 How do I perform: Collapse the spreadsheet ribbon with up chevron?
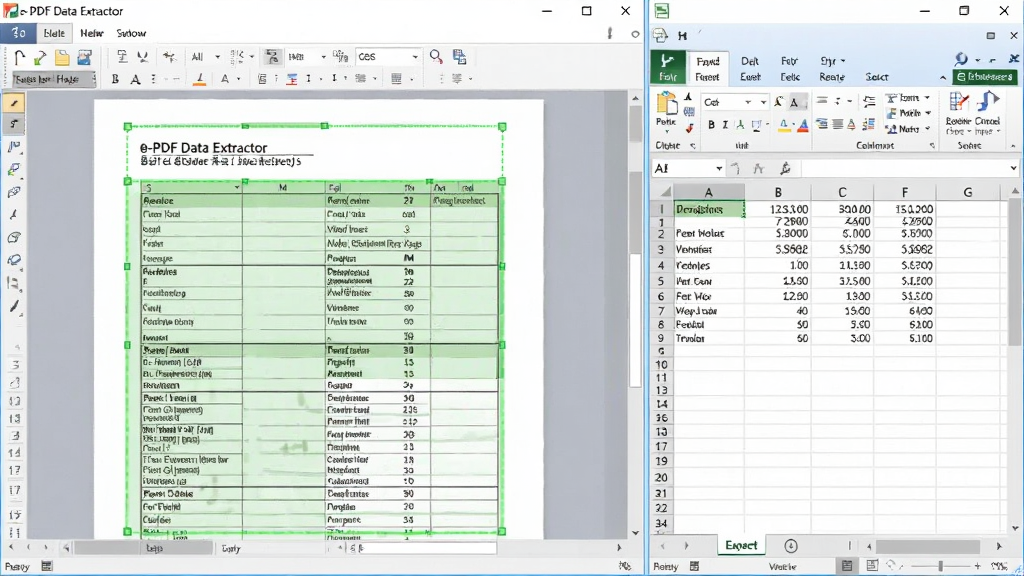(x=942, y=78)
